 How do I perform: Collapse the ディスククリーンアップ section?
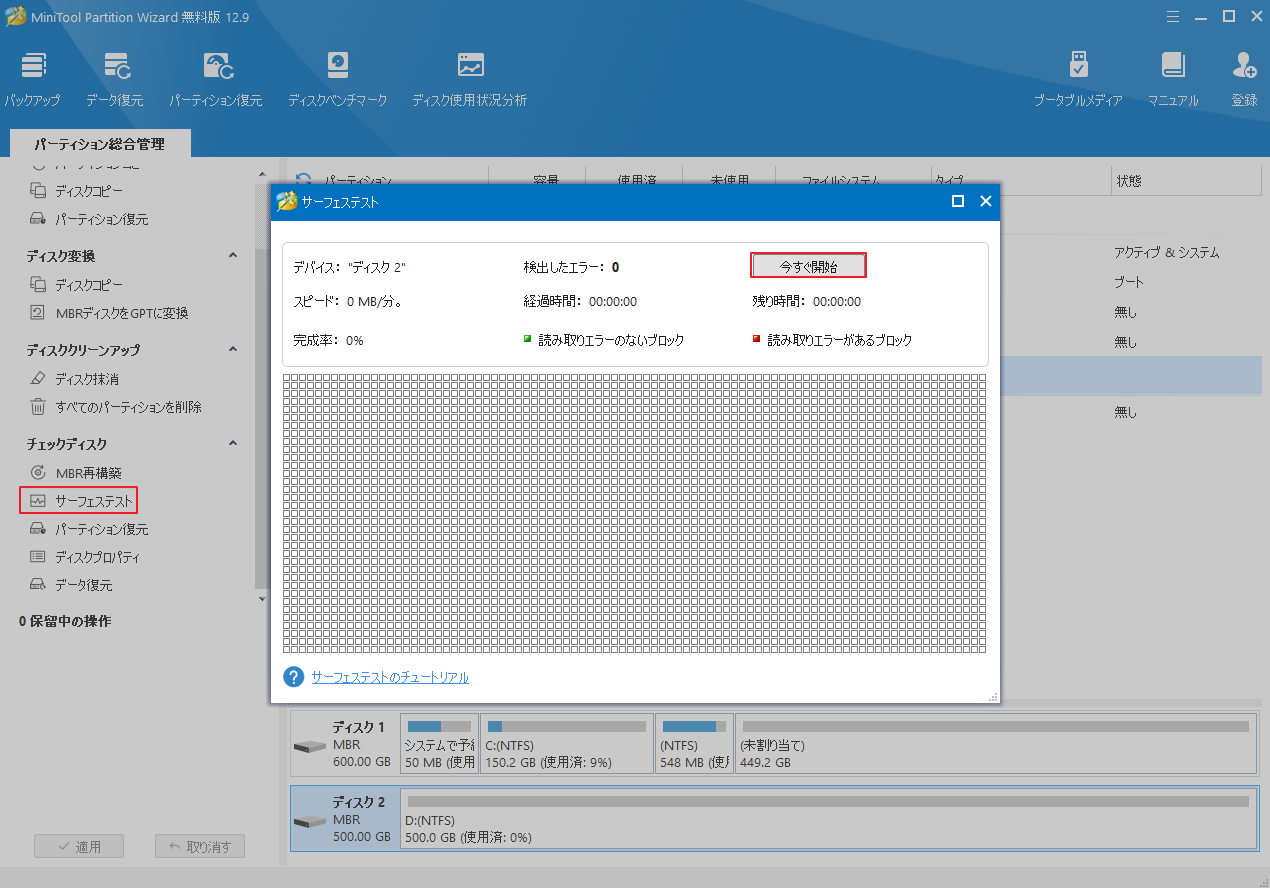point(233,350)
